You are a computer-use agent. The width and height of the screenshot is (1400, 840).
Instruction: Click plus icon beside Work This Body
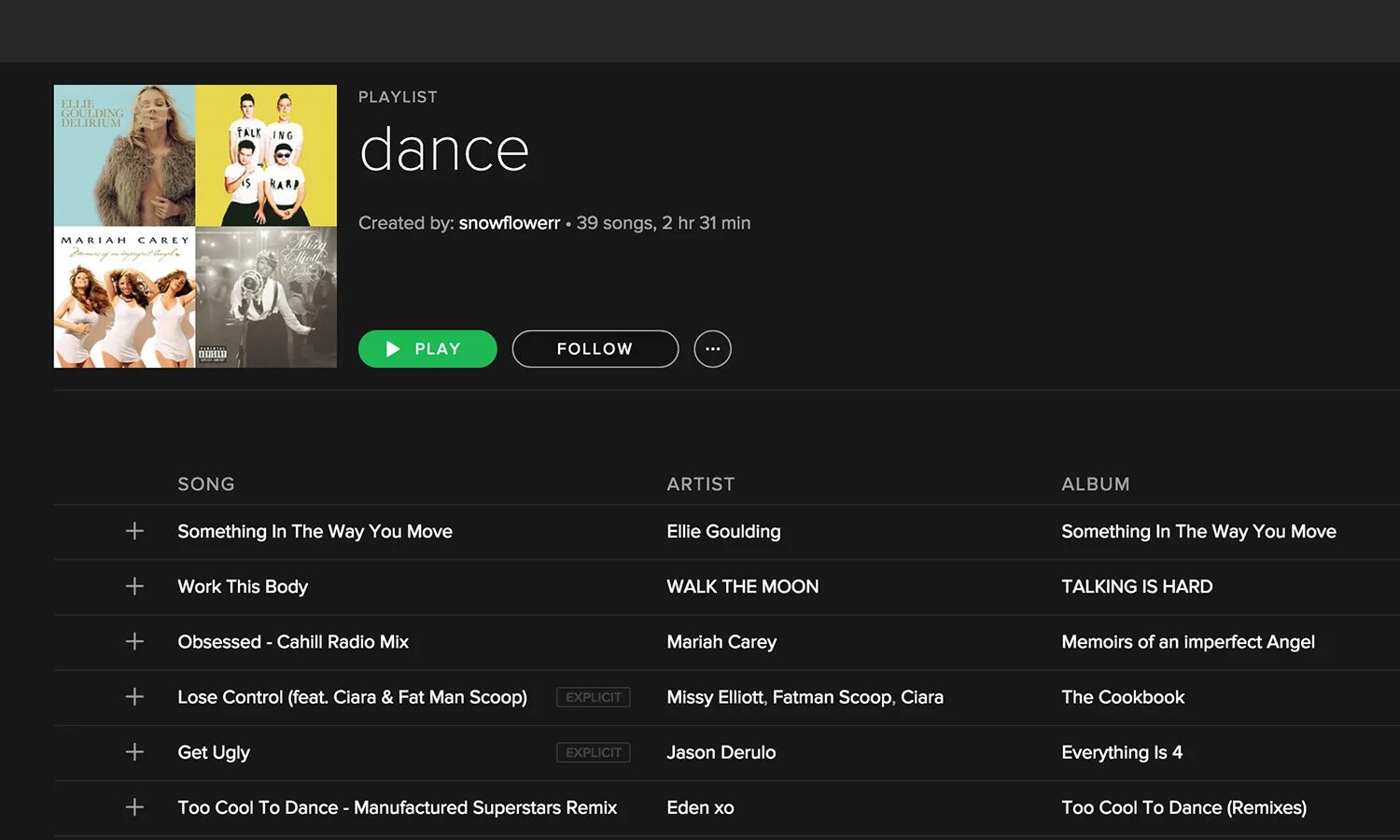(x=134, y=586)
